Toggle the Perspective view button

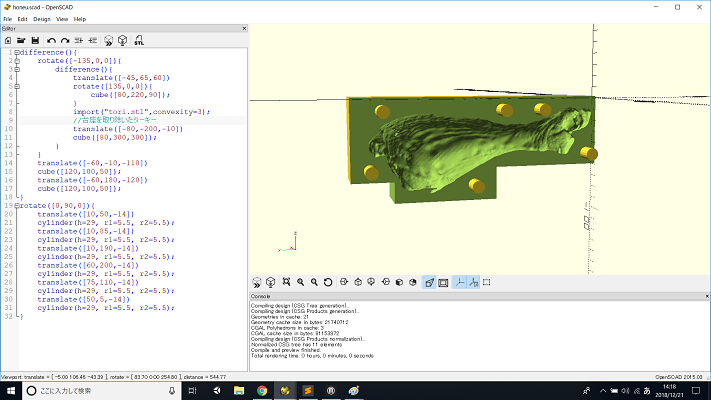(429, 282)
